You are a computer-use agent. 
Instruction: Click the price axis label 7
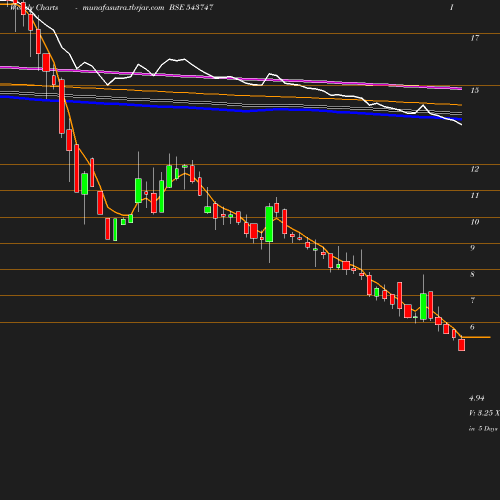pos(472,300)
